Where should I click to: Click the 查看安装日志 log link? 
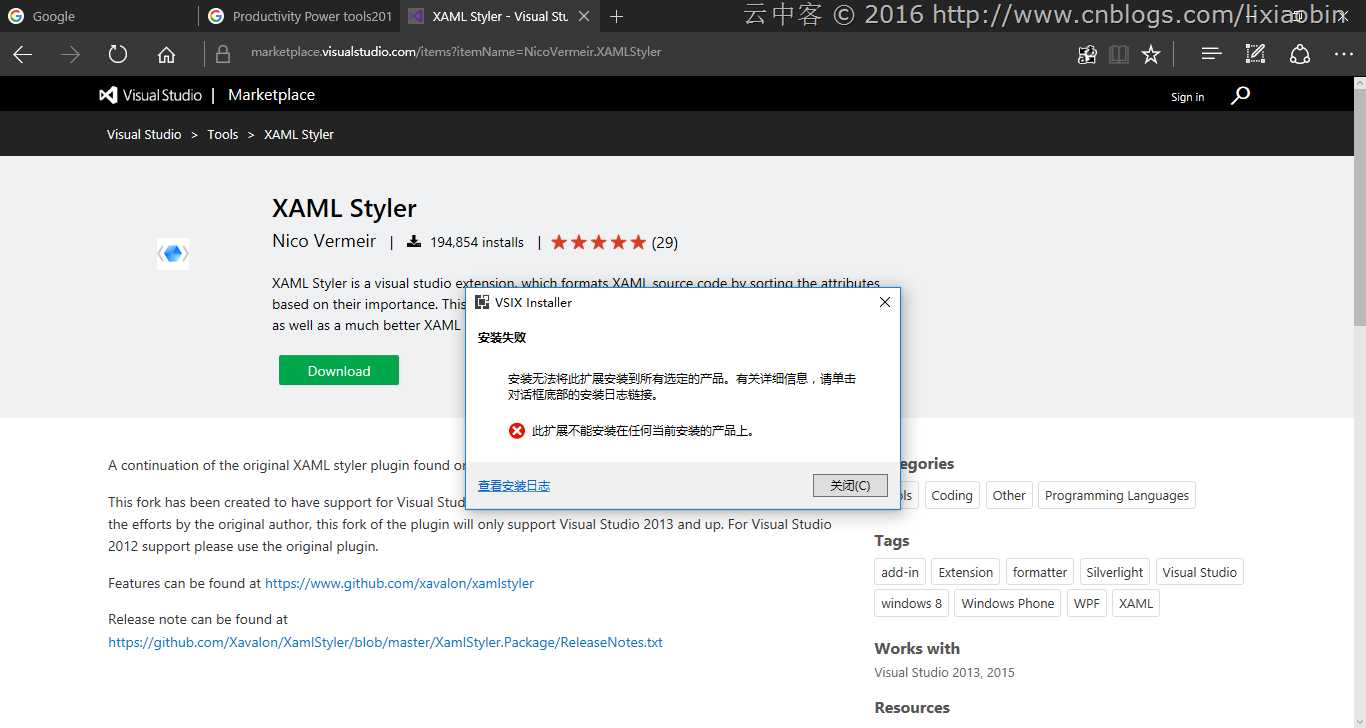pyautogui.click(x=514, y=486)
